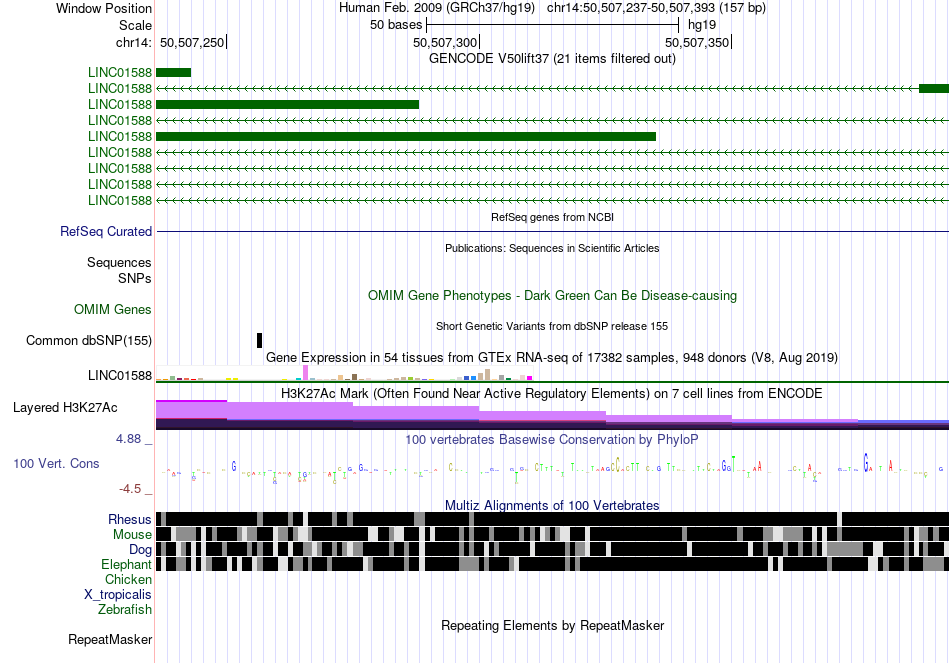The width and height of the screenshot is (950, 663).
Task: Click the Dog alignment label
Action: click(x=141, y=550)
